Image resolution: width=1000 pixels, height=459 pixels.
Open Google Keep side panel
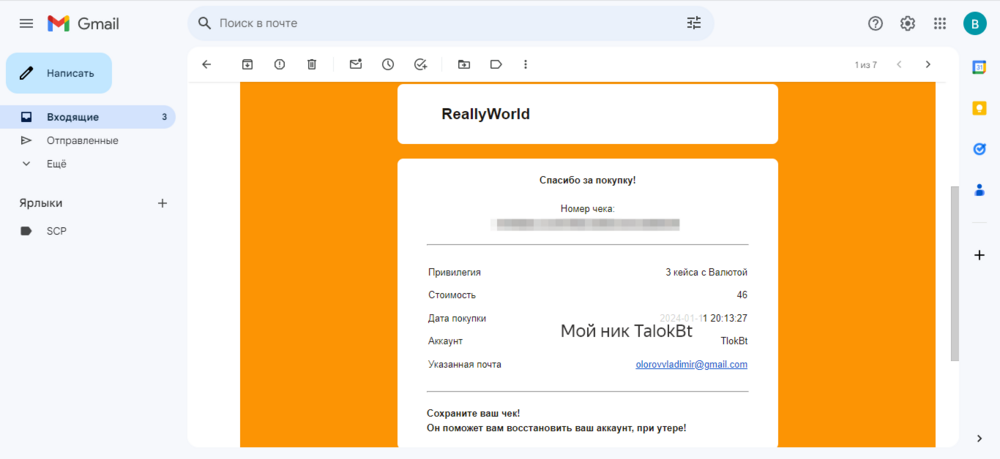click(x=979, y=108)
